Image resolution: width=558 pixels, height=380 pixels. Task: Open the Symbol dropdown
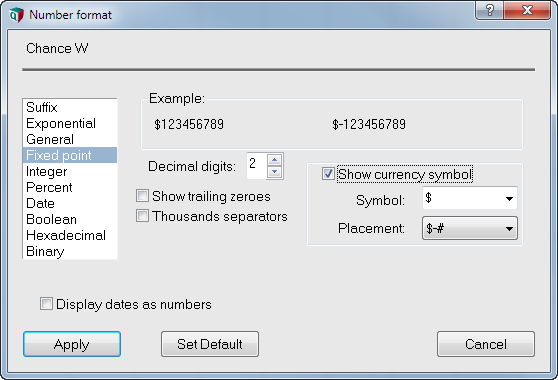pyautogui.click(x=470, y=198)
